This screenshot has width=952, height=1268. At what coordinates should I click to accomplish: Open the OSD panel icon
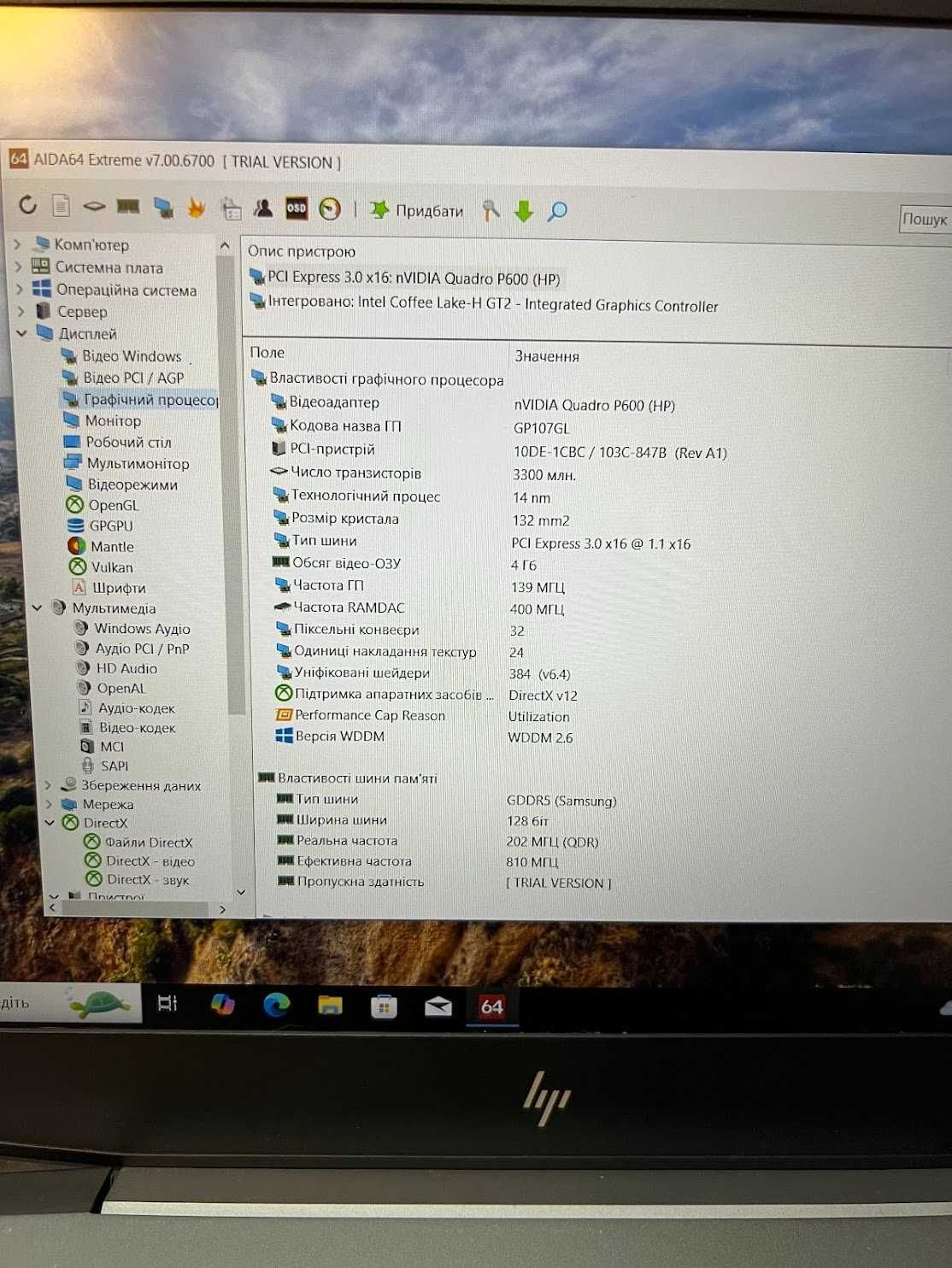[x=297, y=208]
